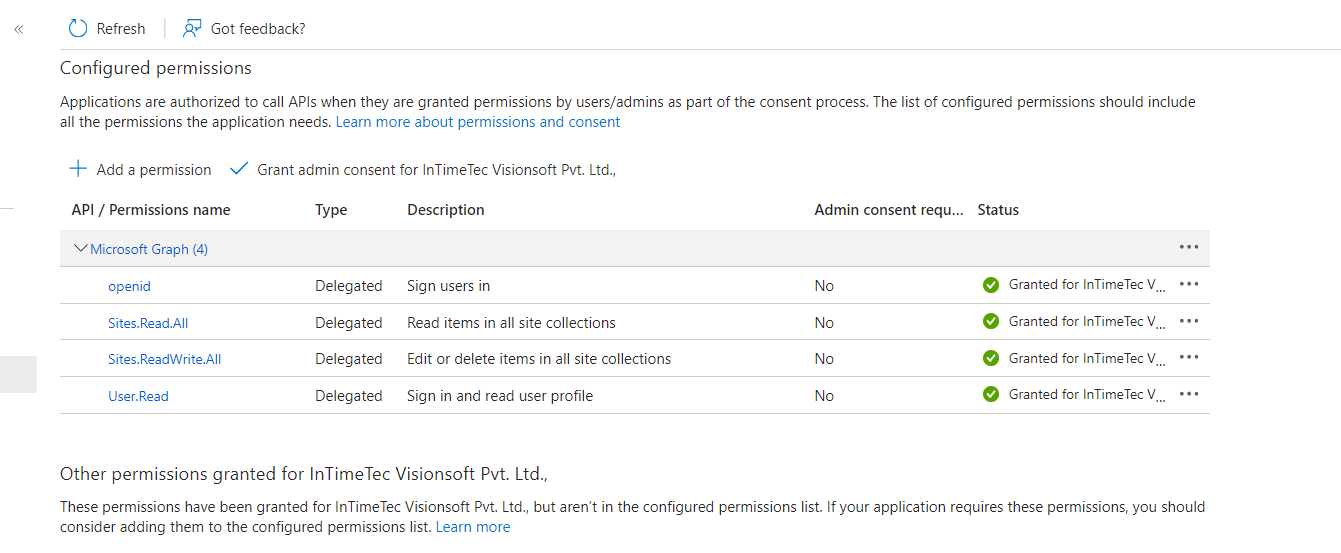Click the Learn more link under Other permissions
The height and width of the screenshot is (553, 1341).
pos(473,527)
